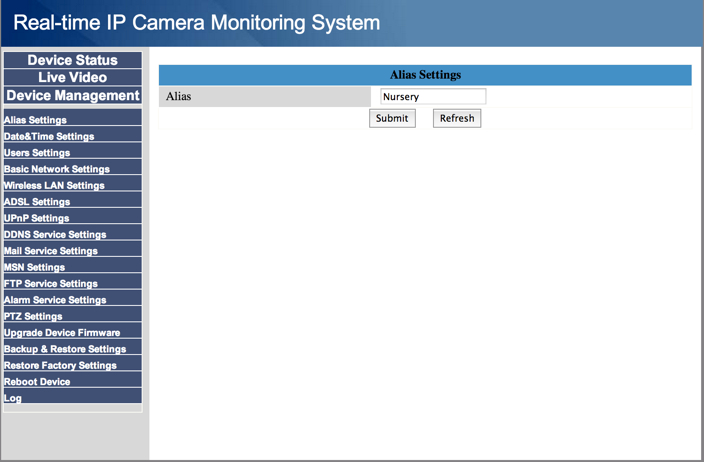Screen dimensions: 704x462
Task: Open FTP Service Settings
Action: (x=72, y=282)
